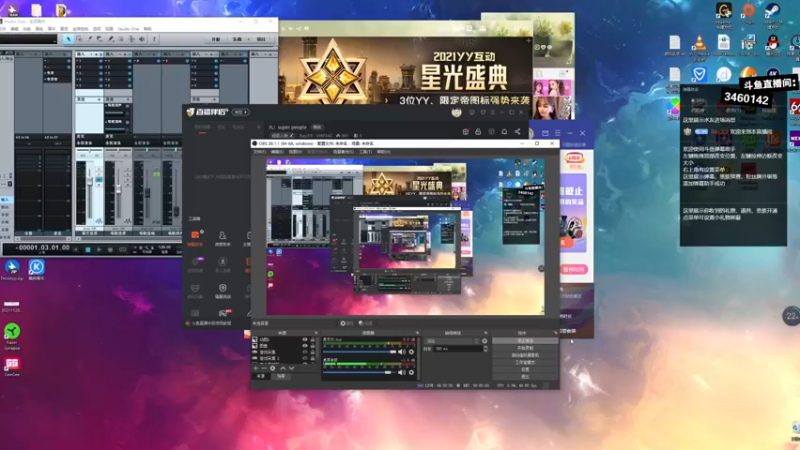Viewport: 800px width, 450px height.
Task: Click play button in Studio One transport
Action: coord(99,249)
